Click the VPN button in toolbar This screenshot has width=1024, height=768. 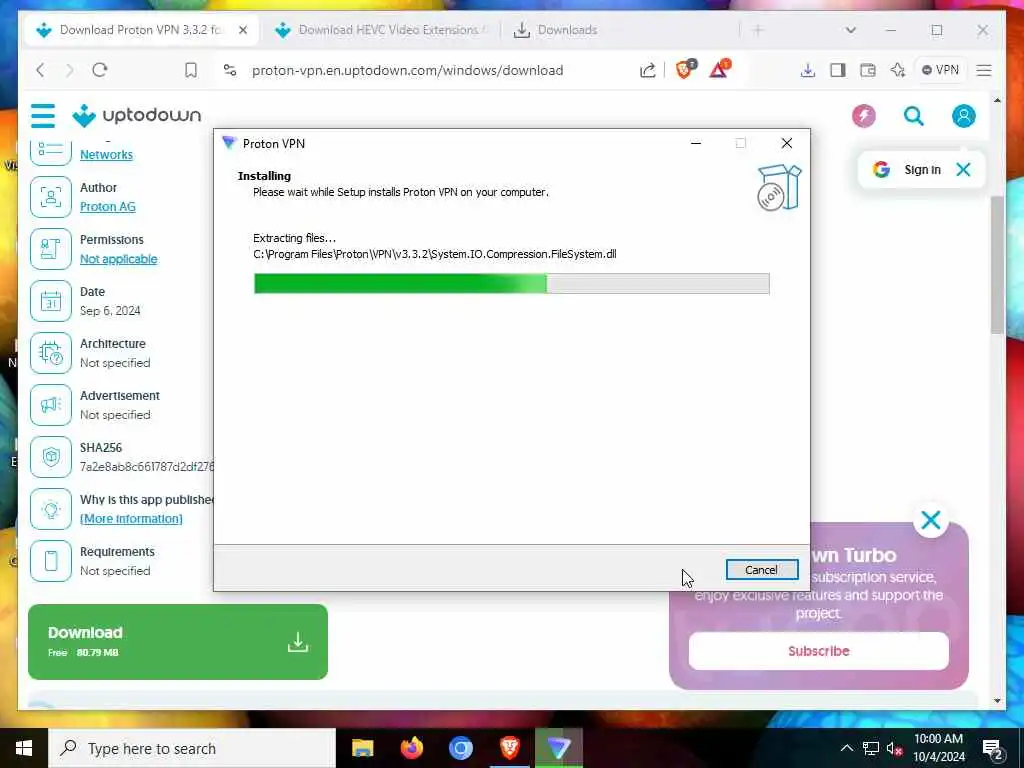pos(940,70)
